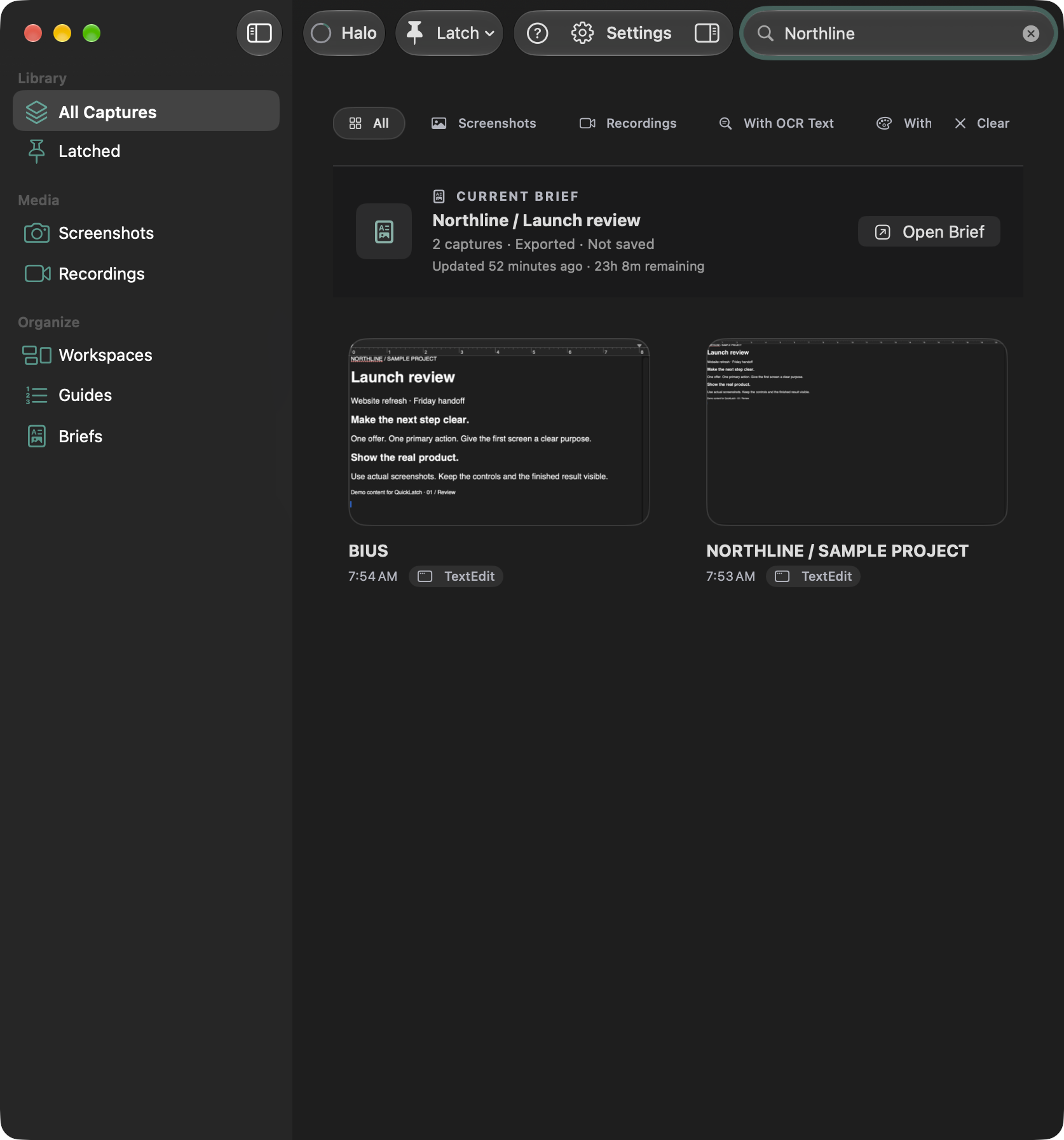
Task: Click the Open Brief button
Action: coord(929,231)
